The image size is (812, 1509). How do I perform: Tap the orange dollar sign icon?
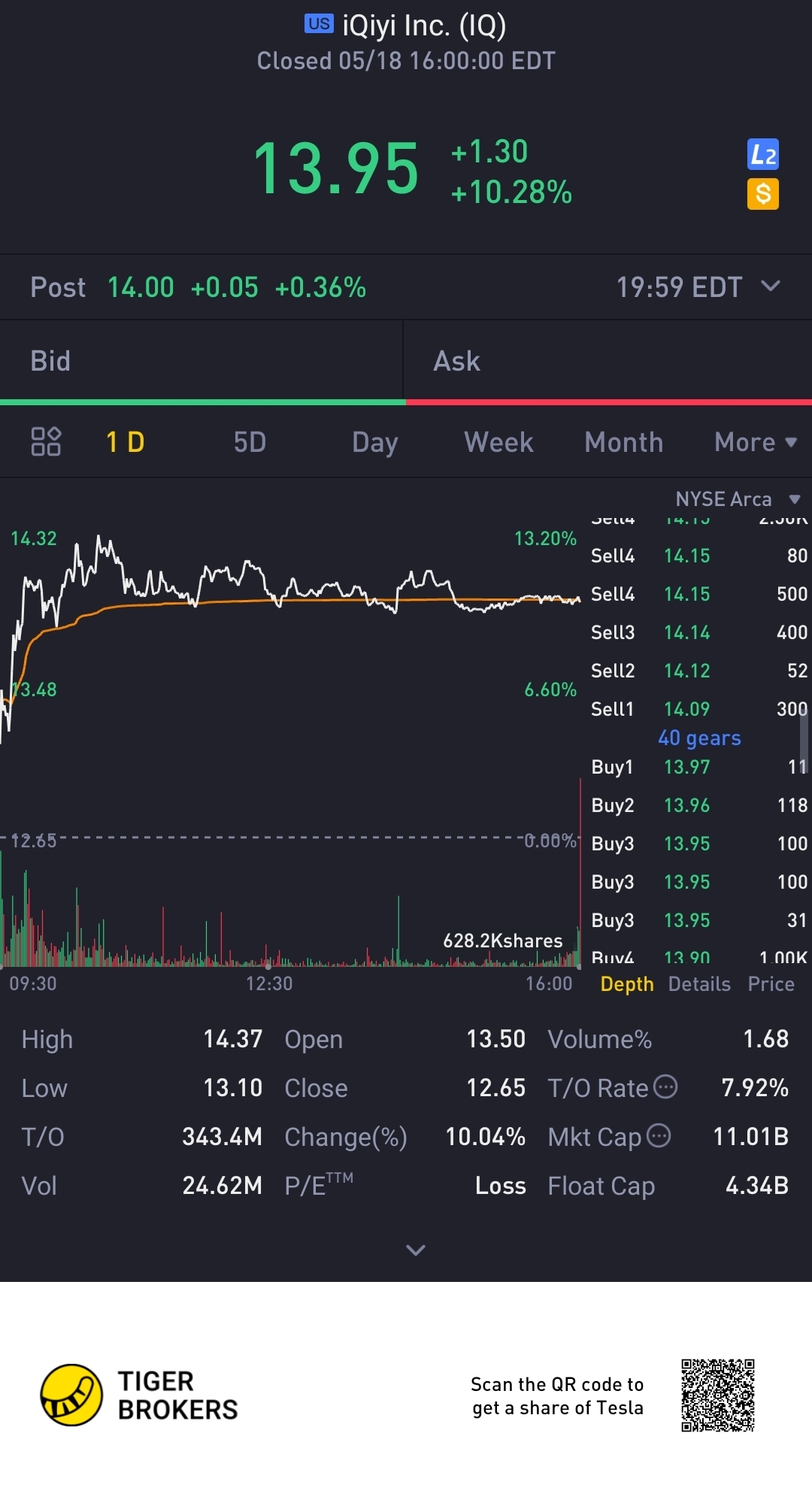[763, 194]
